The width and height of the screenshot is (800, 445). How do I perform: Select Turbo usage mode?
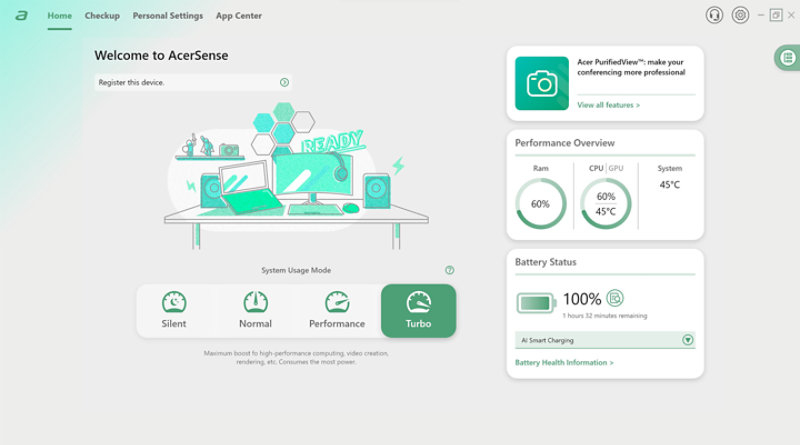[418, 310]
